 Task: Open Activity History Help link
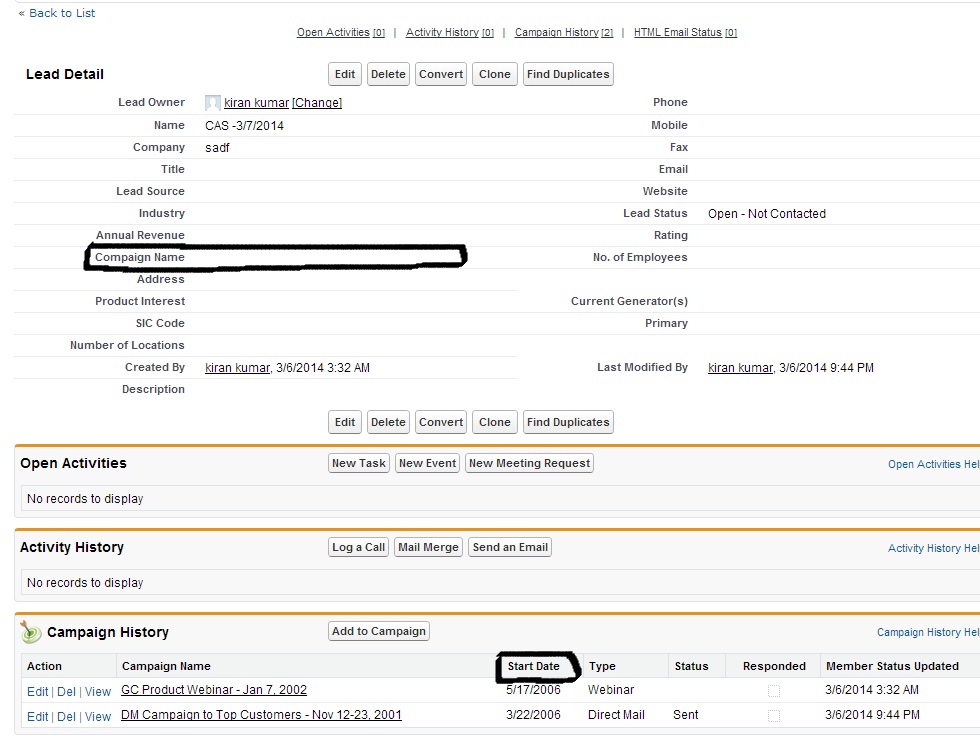pyautogui.click(x=933, y=548)
